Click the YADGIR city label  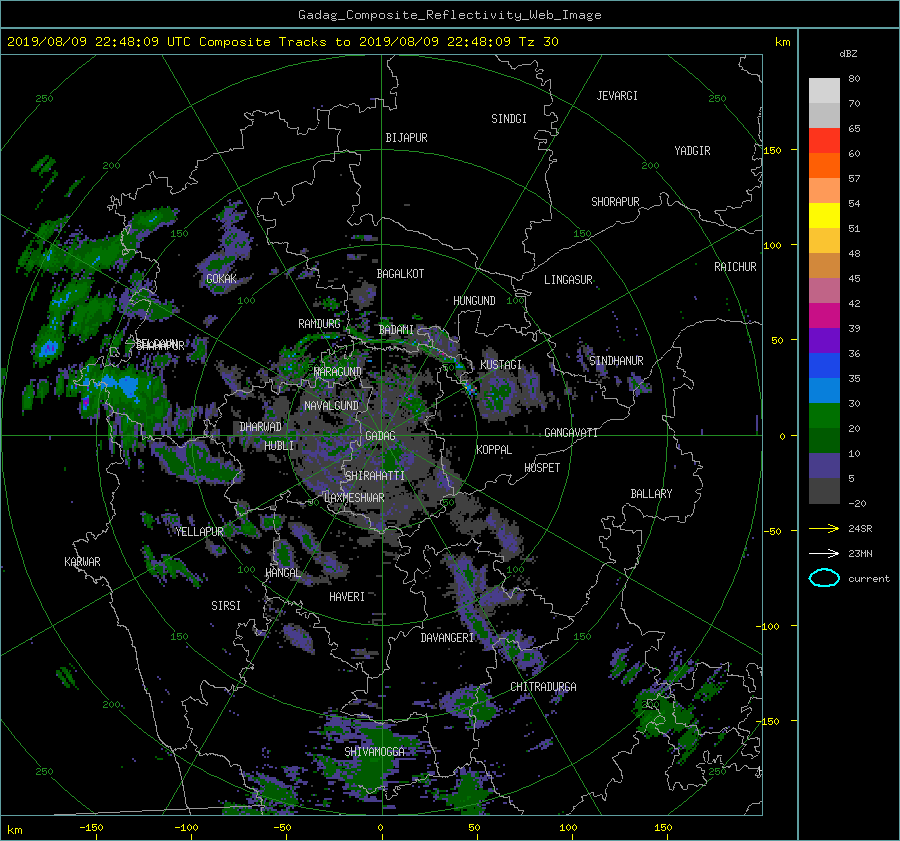[692, 151]
